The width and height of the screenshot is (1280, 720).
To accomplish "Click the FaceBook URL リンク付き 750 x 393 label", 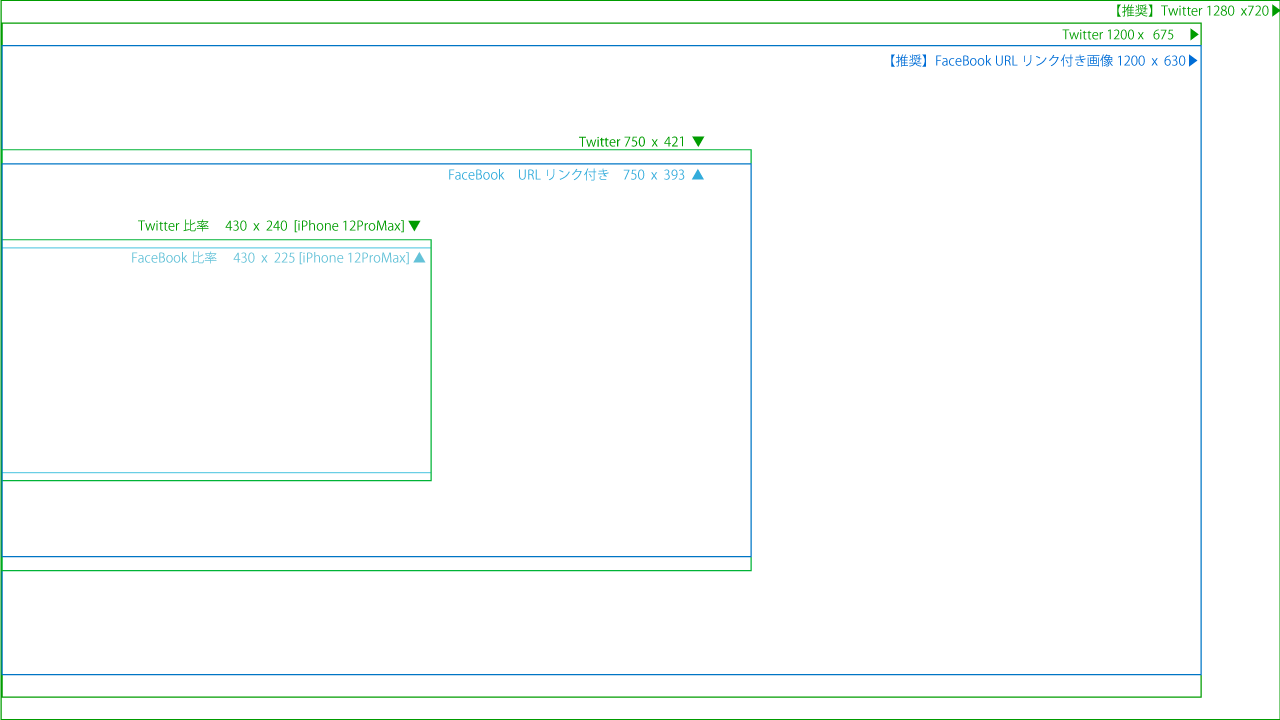I will (566, 175).
